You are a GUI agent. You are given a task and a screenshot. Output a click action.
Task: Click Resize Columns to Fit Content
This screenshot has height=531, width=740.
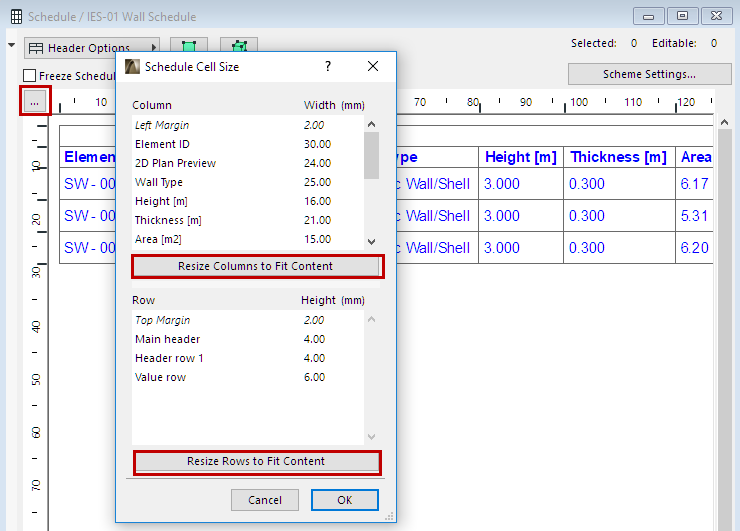click(255, 266)
